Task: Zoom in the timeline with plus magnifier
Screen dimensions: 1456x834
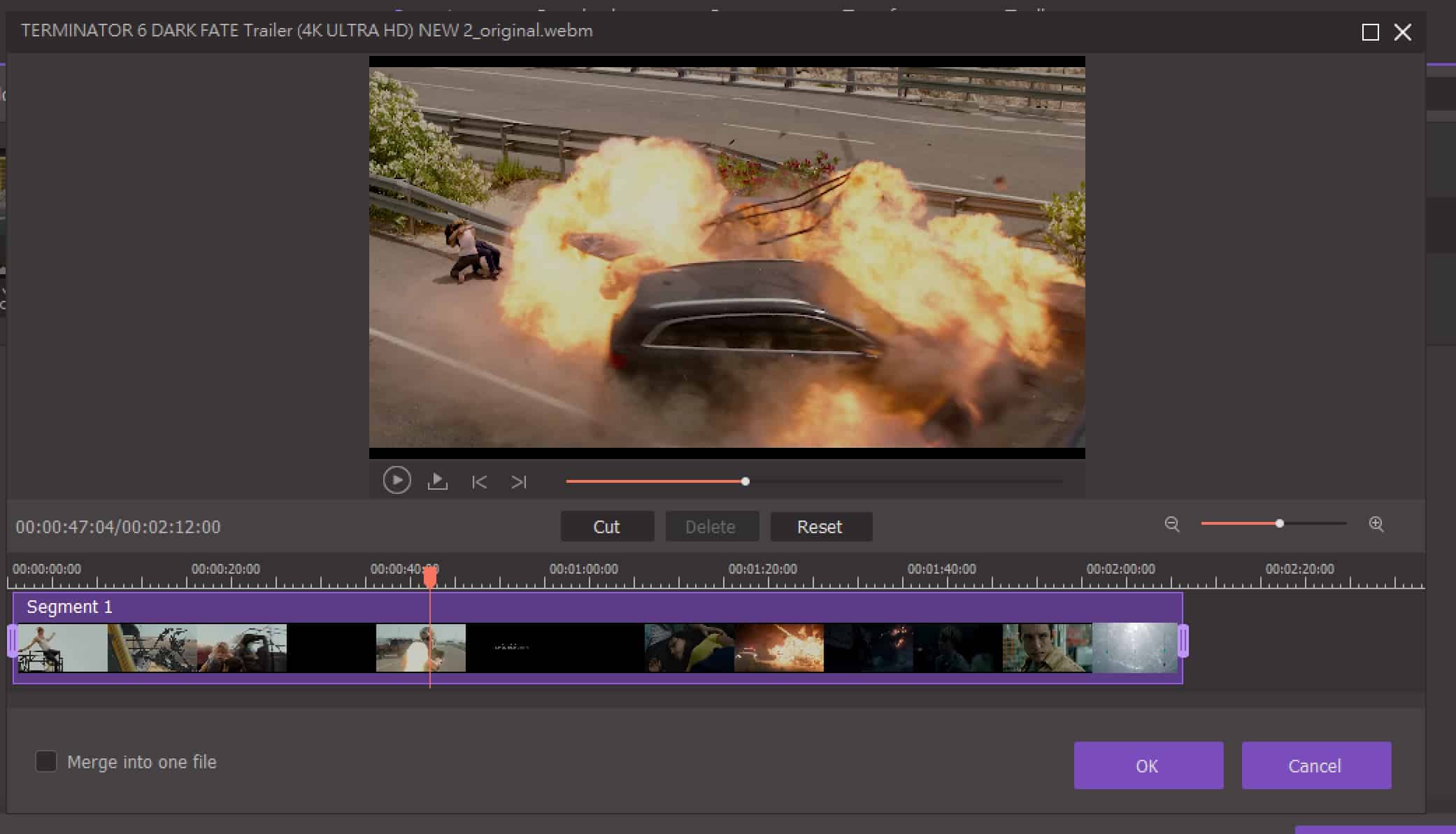Action: tap(1376, 524)
